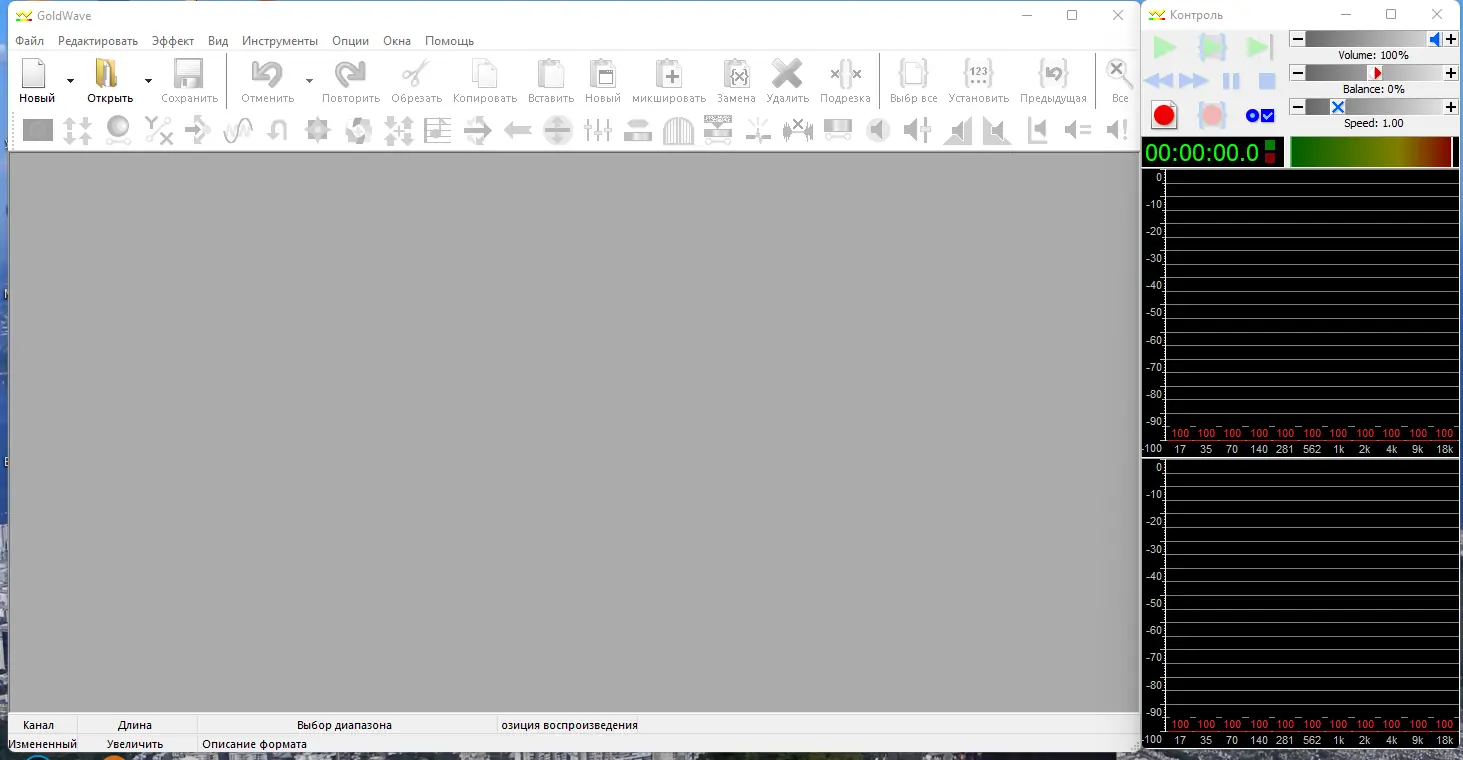Click the fast forward button in Контроль
Viewport: 1463px width, 760px height.
(x=1194, y=81)
